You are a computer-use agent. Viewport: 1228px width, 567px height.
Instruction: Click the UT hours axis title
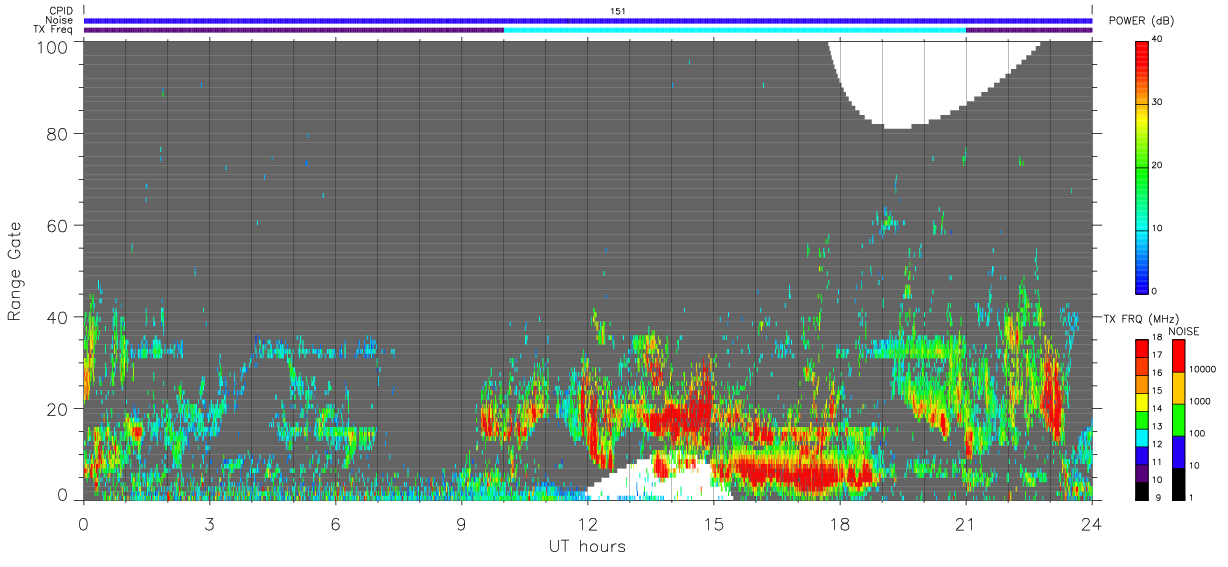point(586,546)
